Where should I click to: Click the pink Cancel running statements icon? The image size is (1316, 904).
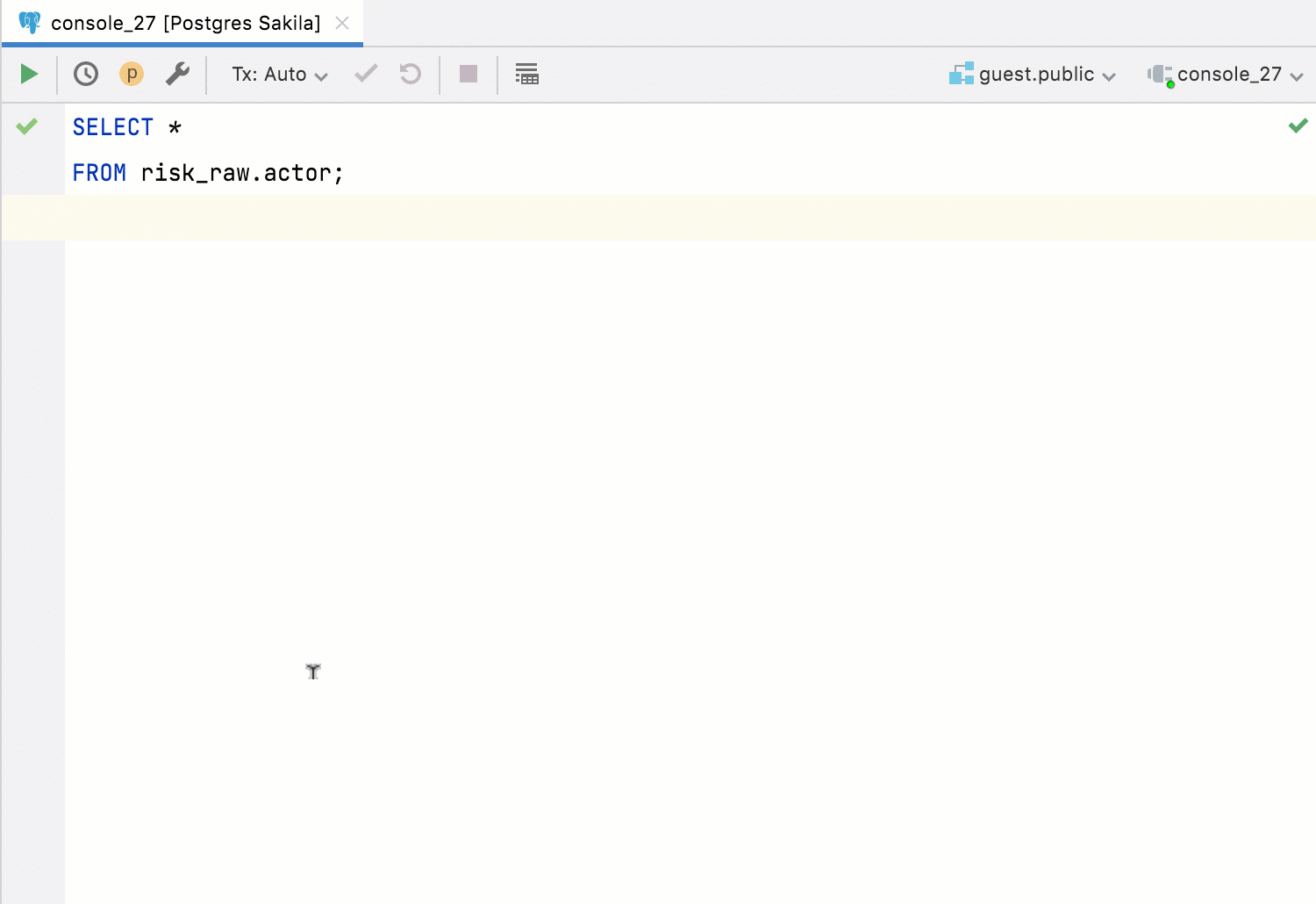coord(468,74)
